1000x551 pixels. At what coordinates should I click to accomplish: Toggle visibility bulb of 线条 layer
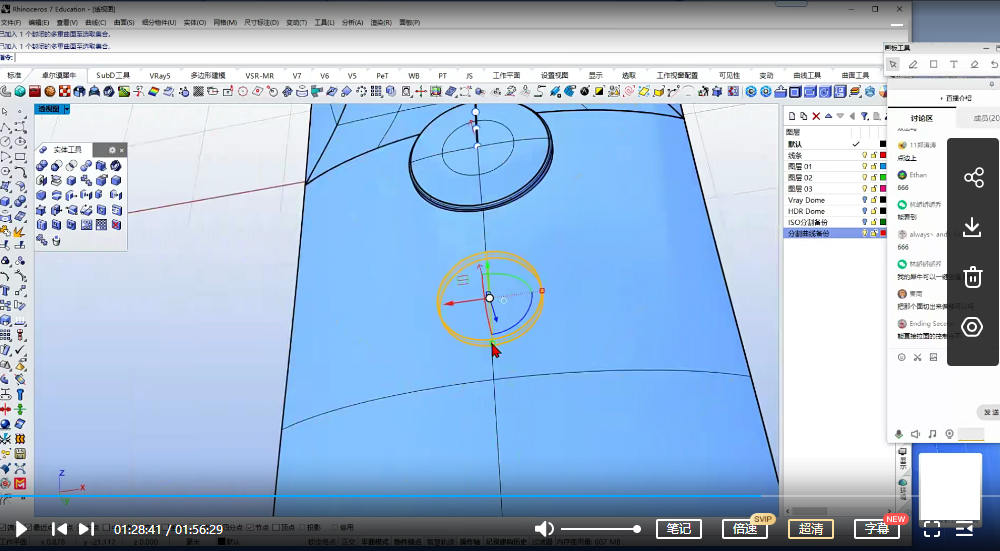[x=864, y=156]
